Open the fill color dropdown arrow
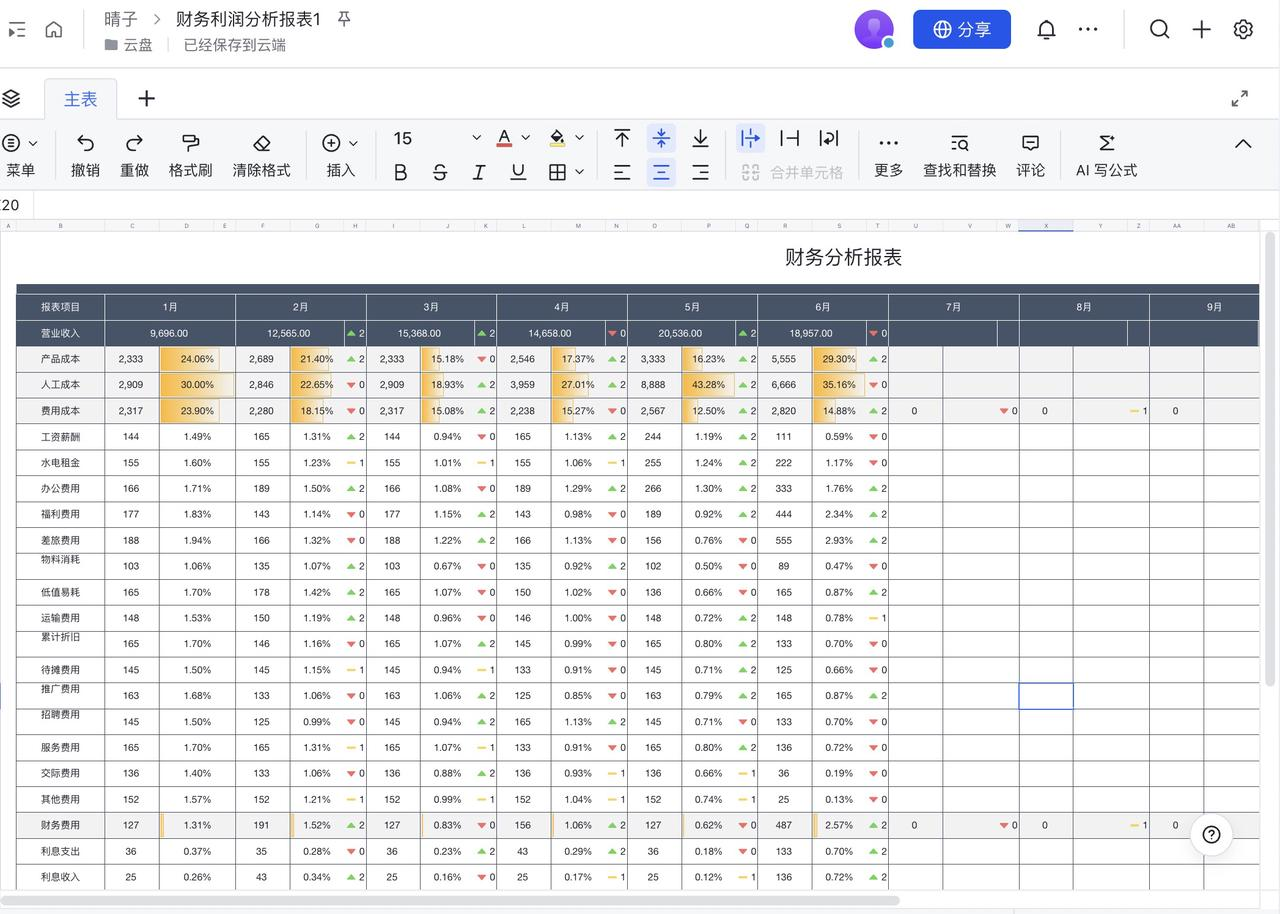 [x=579, y=138]
